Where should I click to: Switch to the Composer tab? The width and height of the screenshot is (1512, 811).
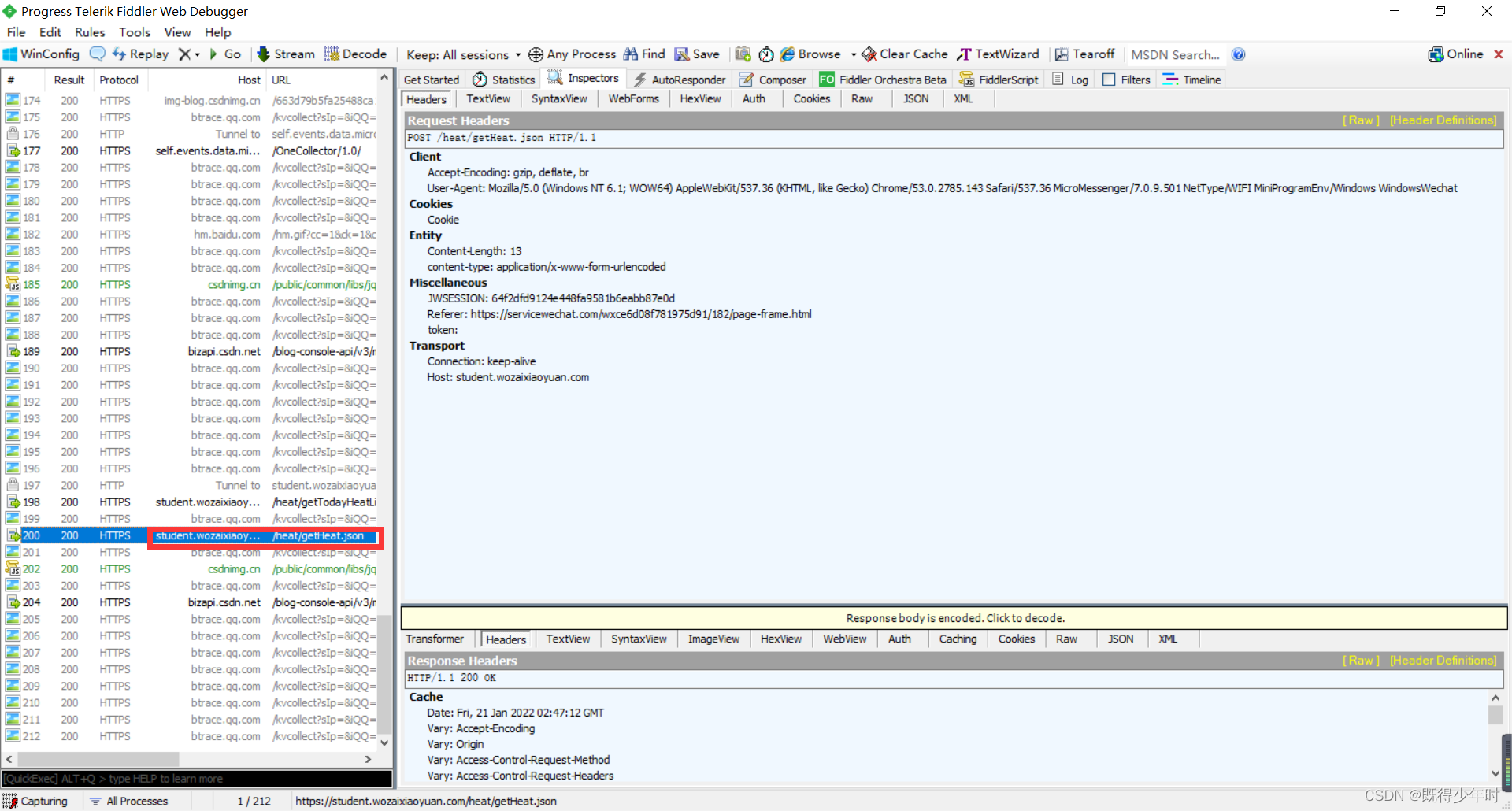(x=773, y=80)
